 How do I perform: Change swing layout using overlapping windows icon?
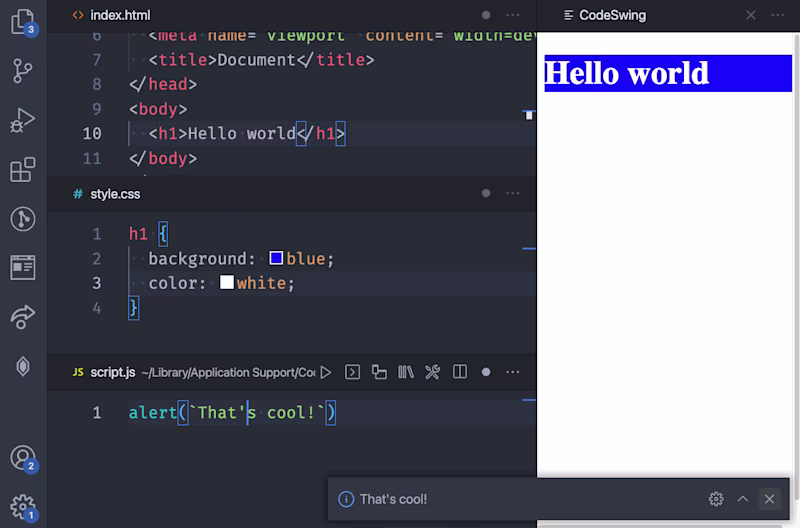[x=379, y=372]
